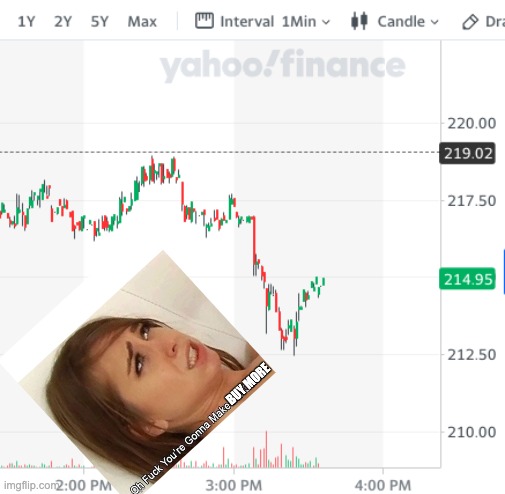
Task: Click the rotated meme image overlay
Action: (138, 372)
